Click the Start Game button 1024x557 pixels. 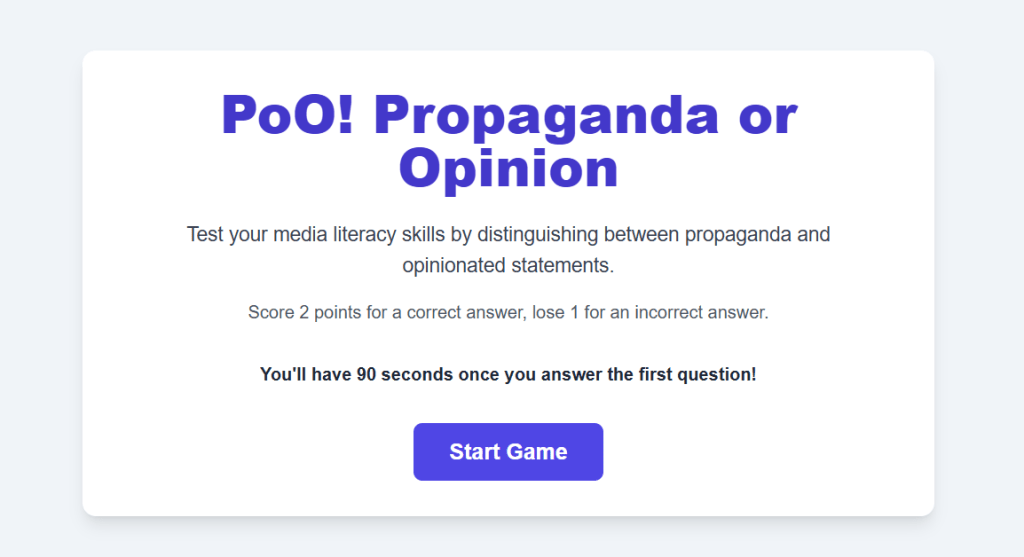pyautogui.click(x=508, y=452)
